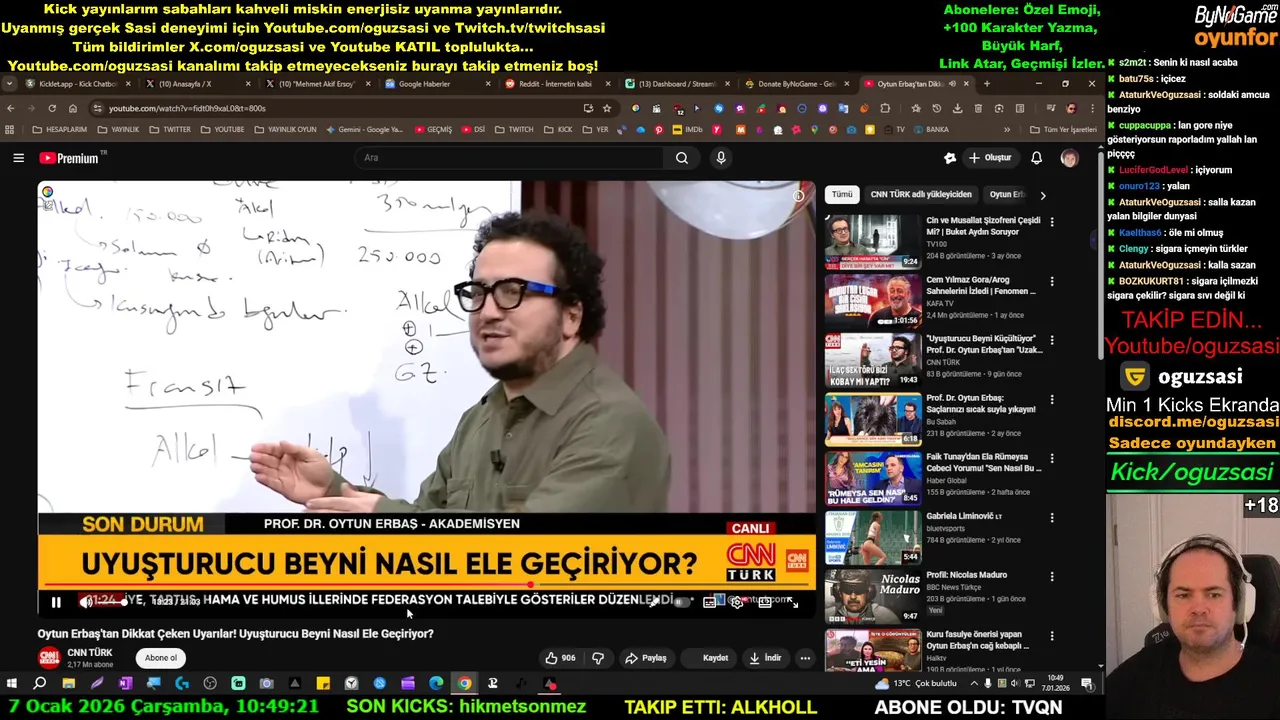Open the YouTube hamburger guide menu
The image size is (1280, 720).
pyautogui.click(x=18, y=158)
